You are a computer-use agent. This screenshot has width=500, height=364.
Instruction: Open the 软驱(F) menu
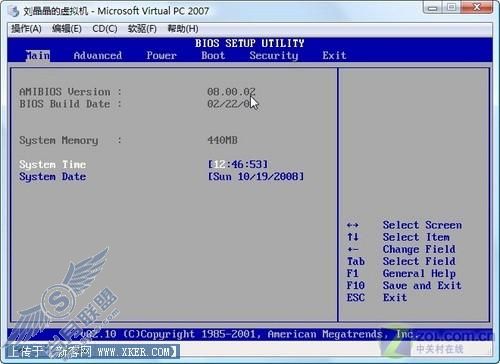(x=142, y=29)
